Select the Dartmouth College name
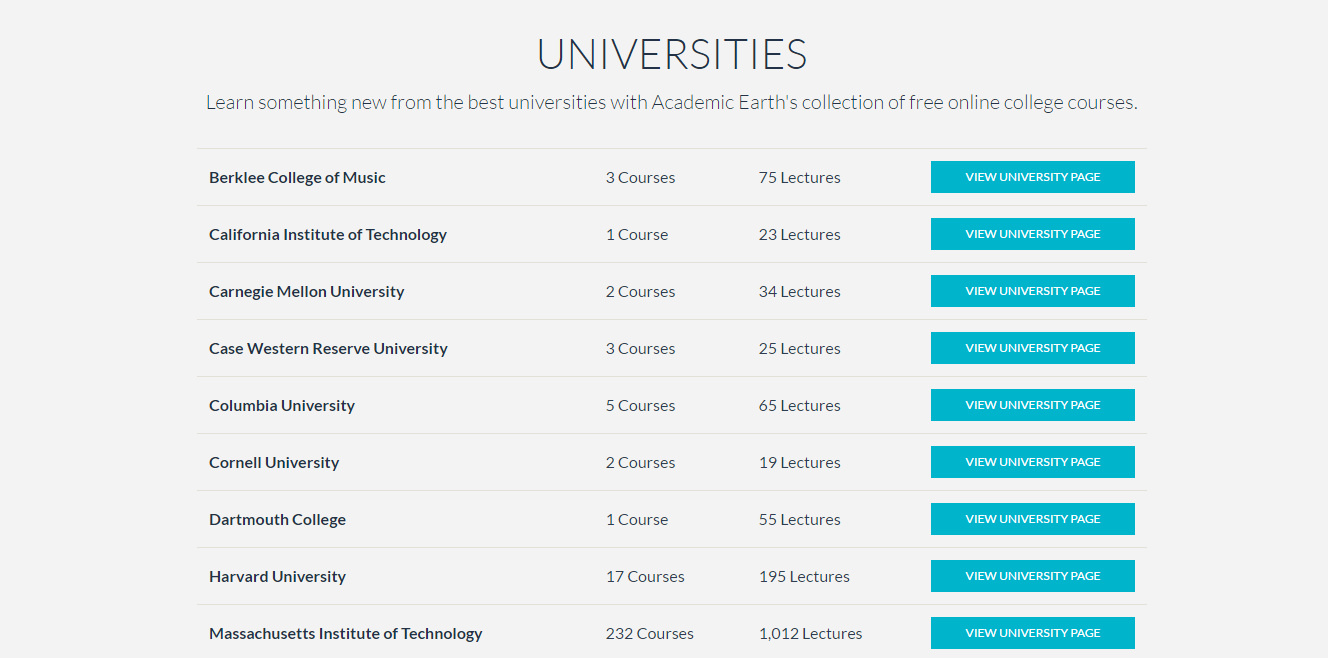 tap(277, 520)
